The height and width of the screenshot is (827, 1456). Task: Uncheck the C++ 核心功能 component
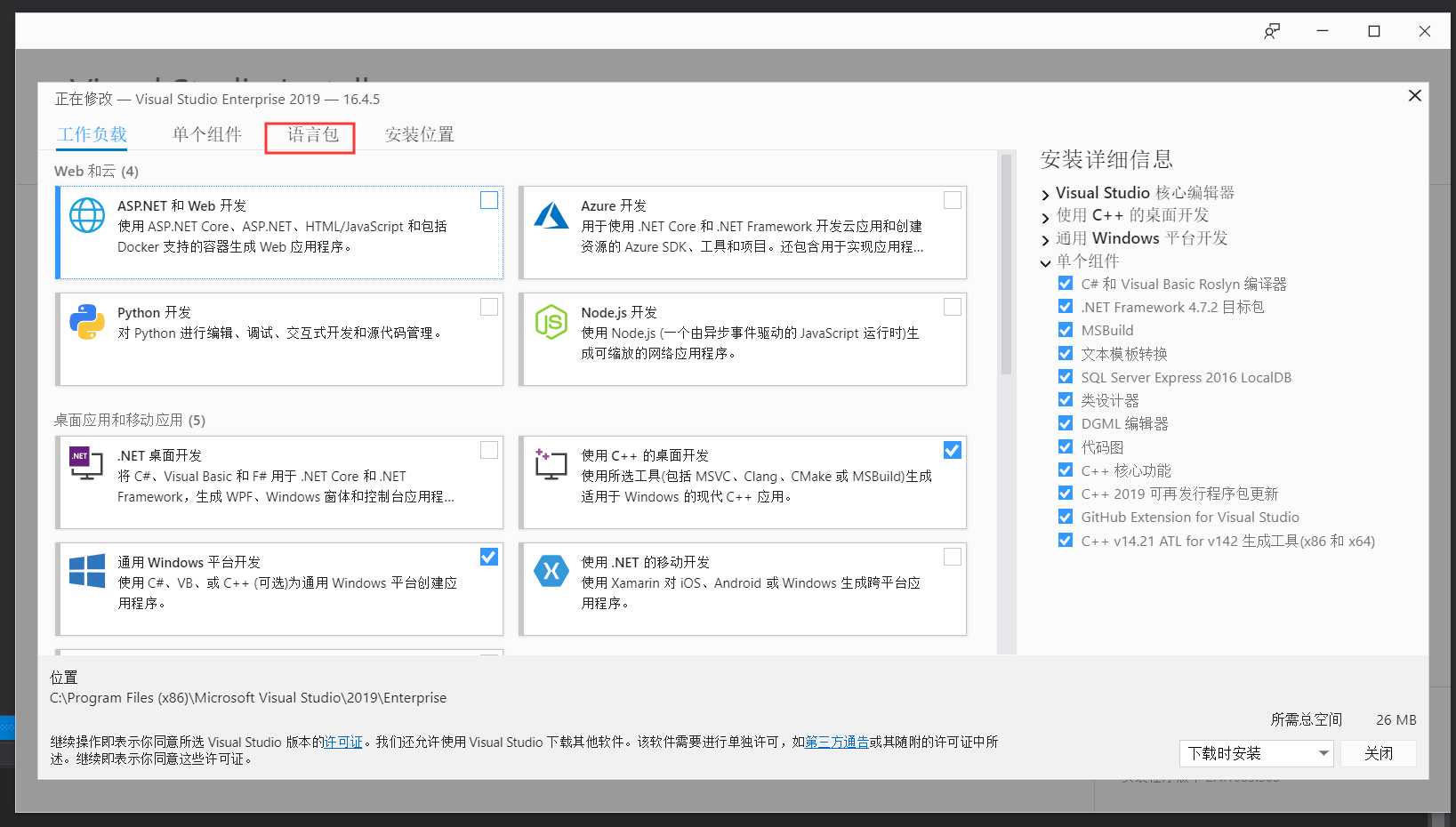1066,470
